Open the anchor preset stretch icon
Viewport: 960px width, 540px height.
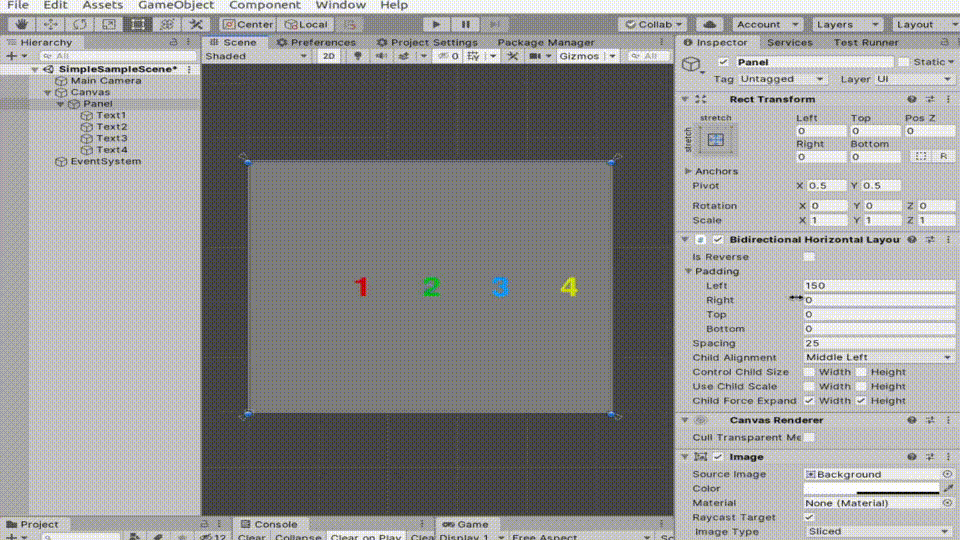point(716,140)
